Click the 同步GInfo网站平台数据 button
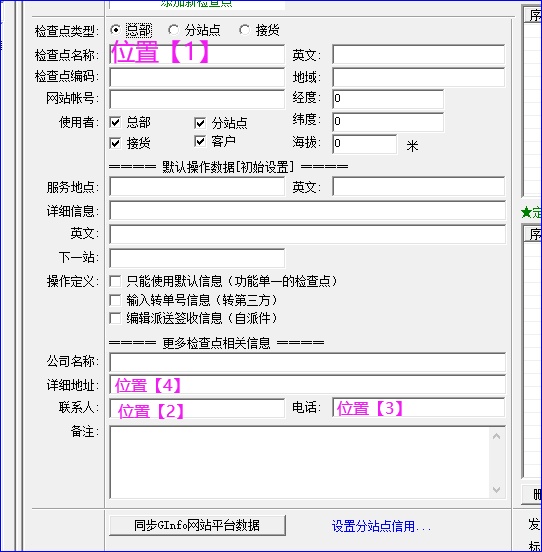 pos(197,526)
